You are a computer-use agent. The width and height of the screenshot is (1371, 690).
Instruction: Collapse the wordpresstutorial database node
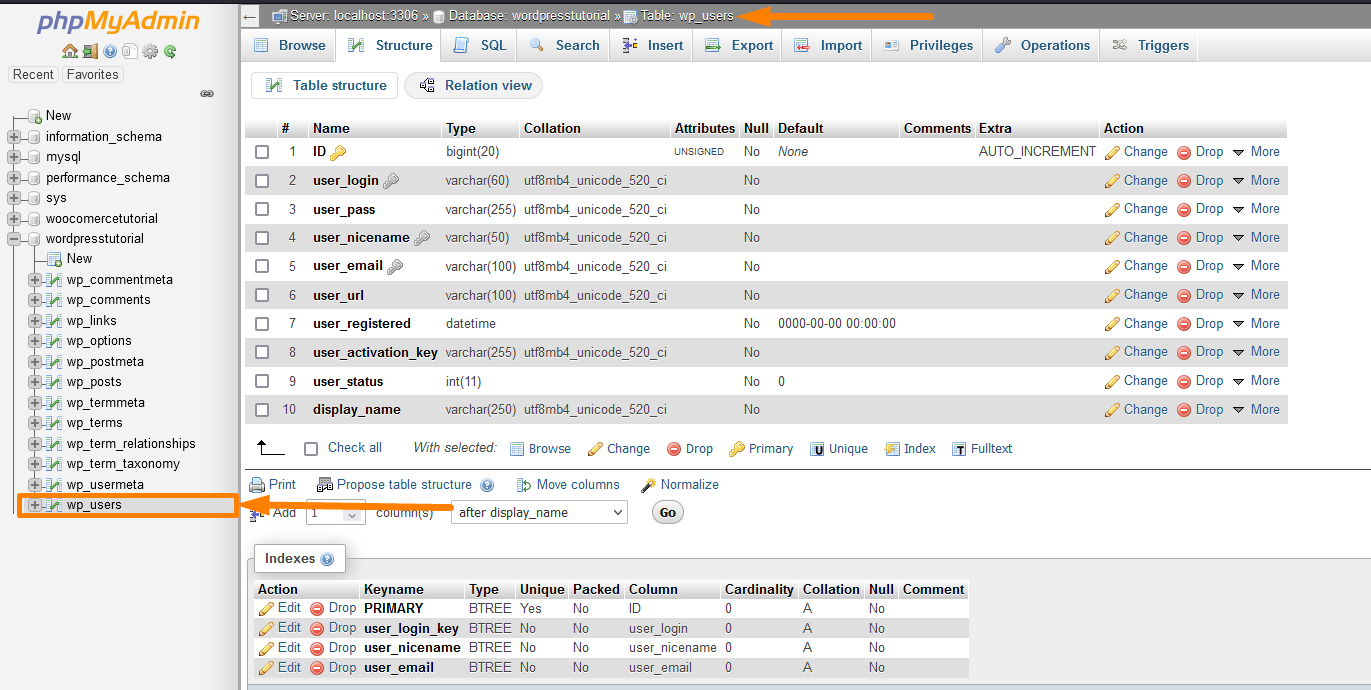[x=14, y=239]
